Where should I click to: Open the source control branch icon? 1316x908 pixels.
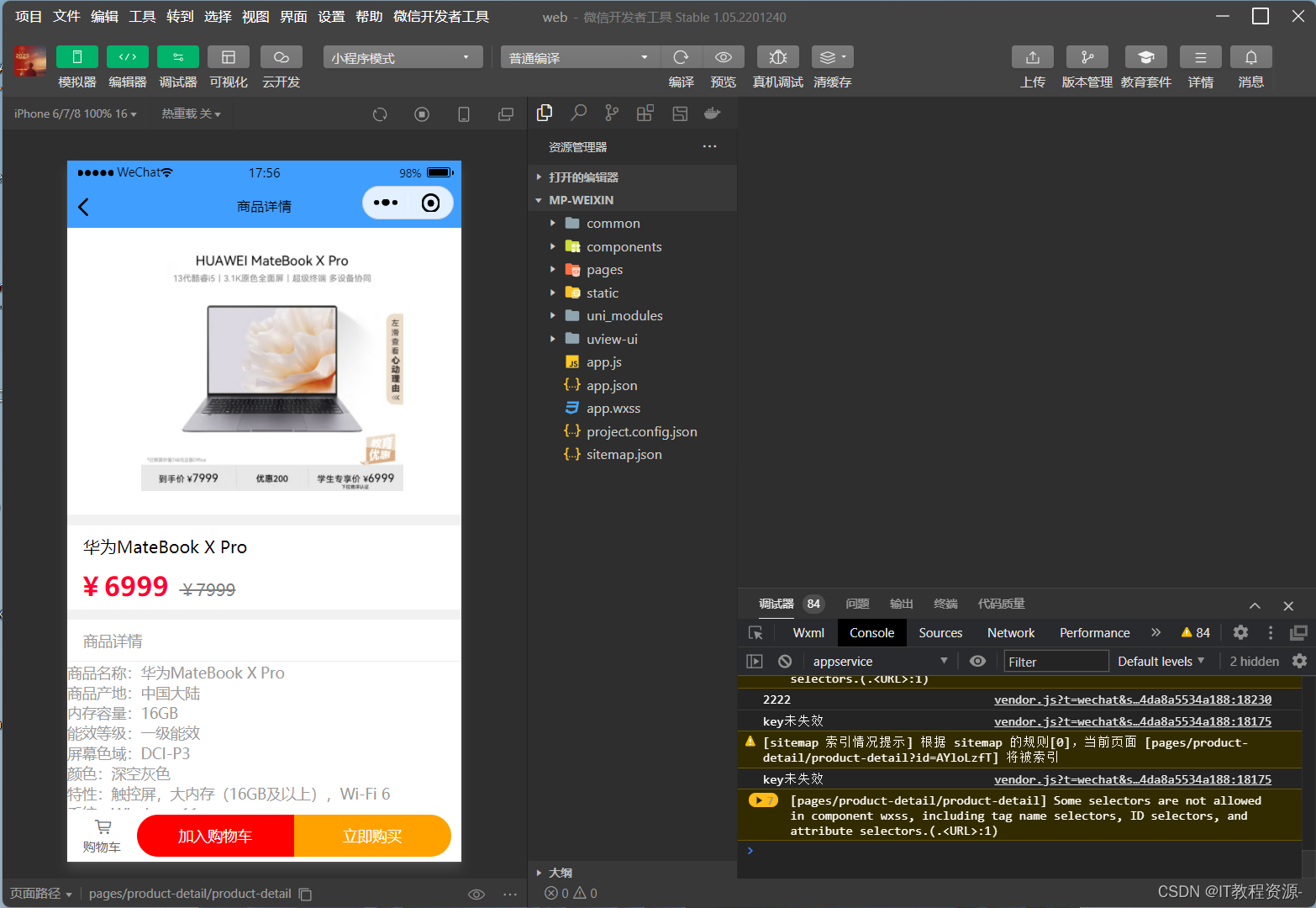click(612, 113)
